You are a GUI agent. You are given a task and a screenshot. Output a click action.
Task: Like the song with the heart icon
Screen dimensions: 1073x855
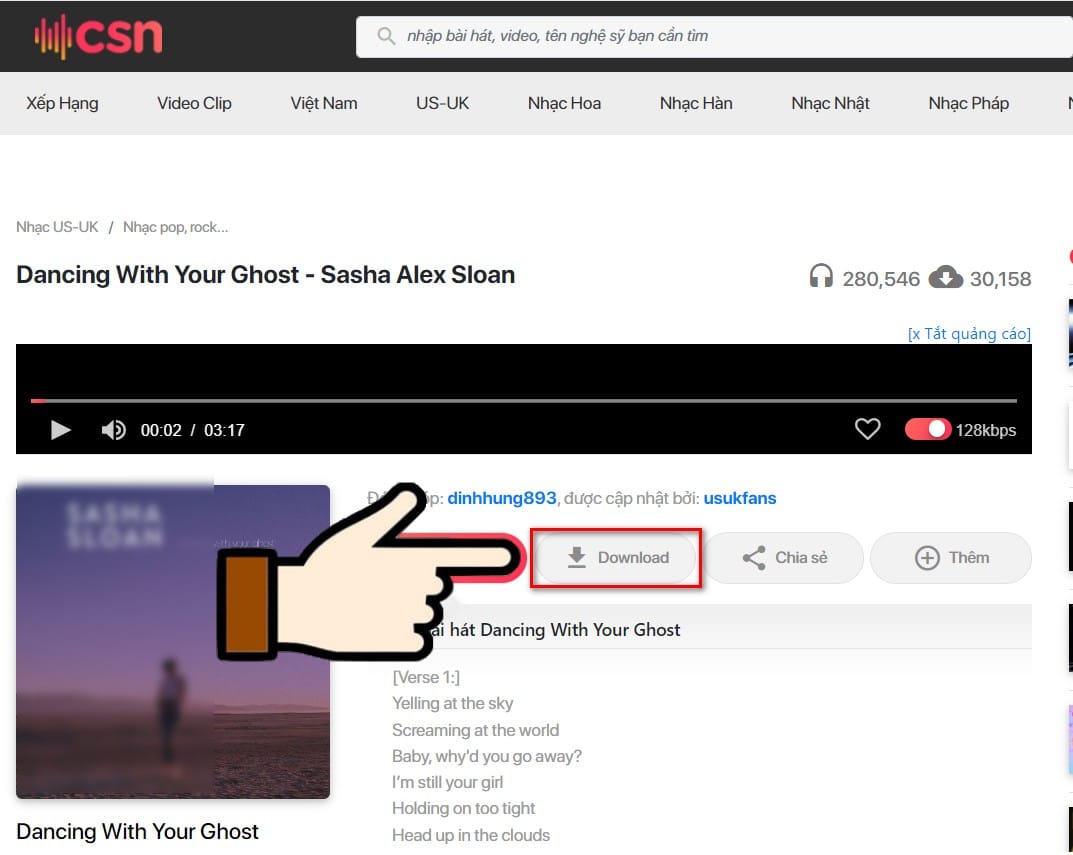click(867, 429)
